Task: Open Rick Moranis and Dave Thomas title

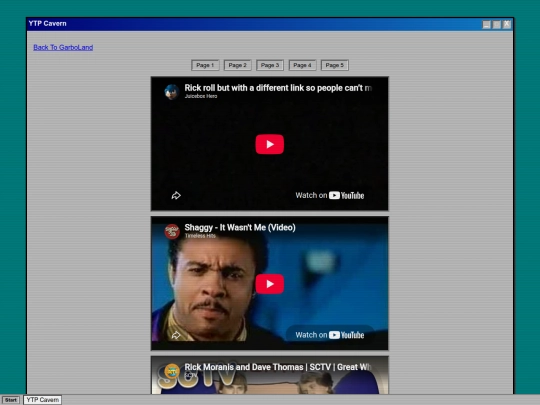Action: [278, 367]
